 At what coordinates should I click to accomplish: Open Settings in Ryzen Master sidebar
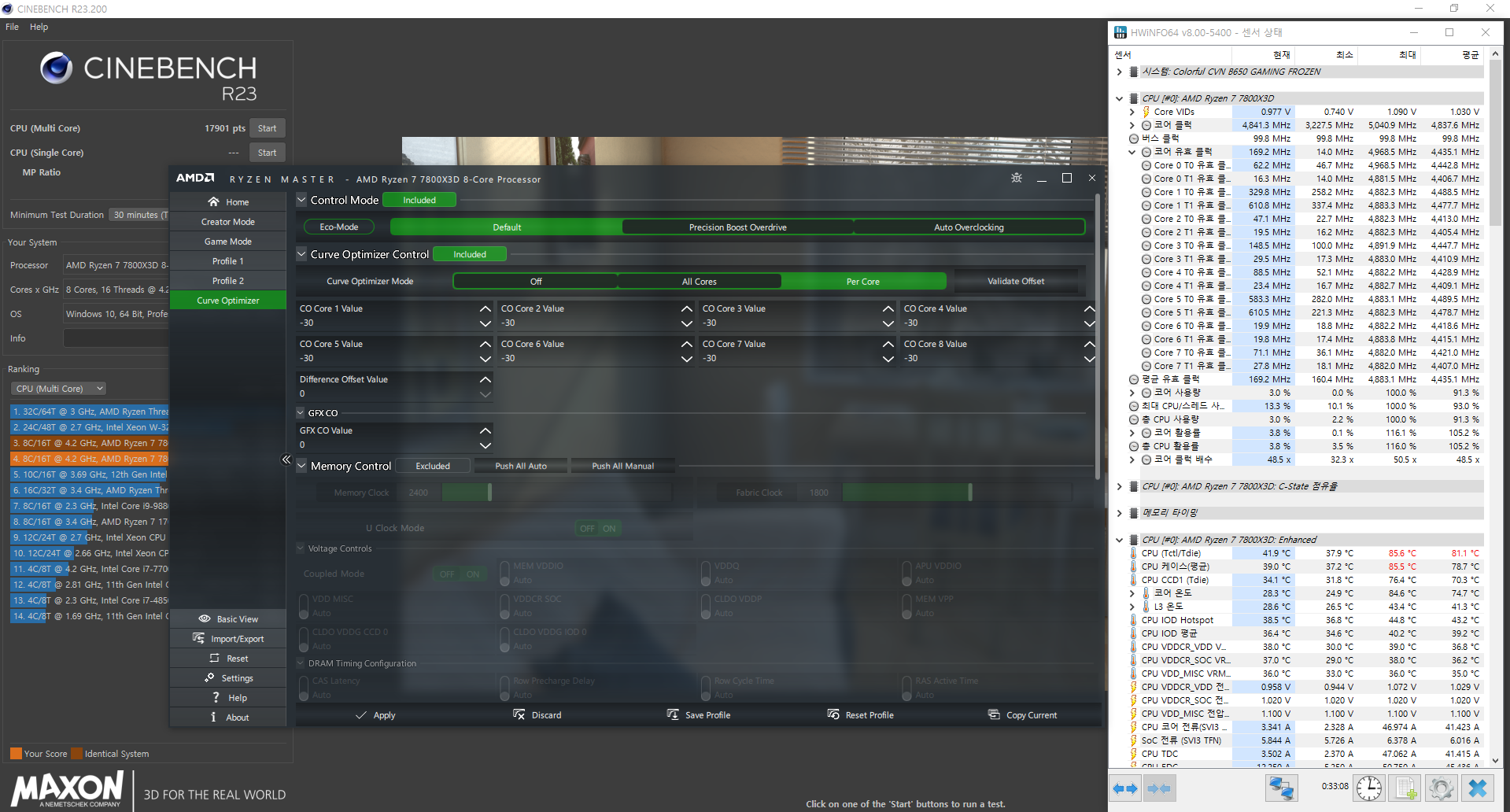228,678
